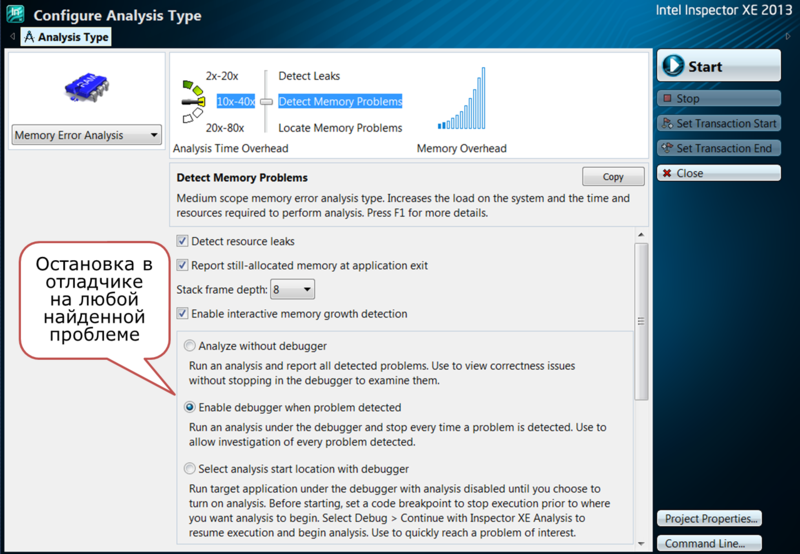
Task: Click the RAM chip memory analysis icon
Action: (86, 86)
